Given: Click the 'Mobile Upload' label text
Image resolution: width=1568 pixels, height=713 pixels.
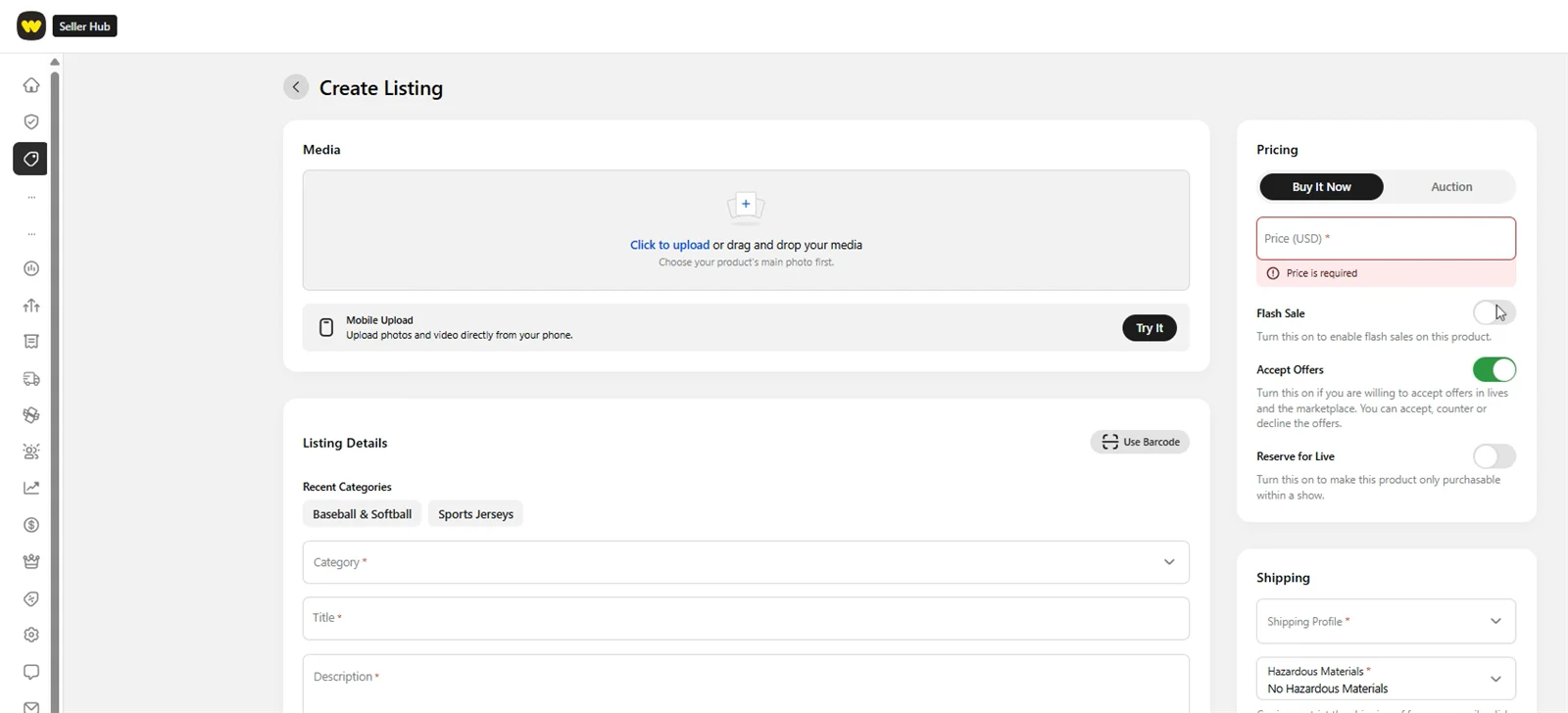Looking at the screenshot, I should tap(379, 320).
